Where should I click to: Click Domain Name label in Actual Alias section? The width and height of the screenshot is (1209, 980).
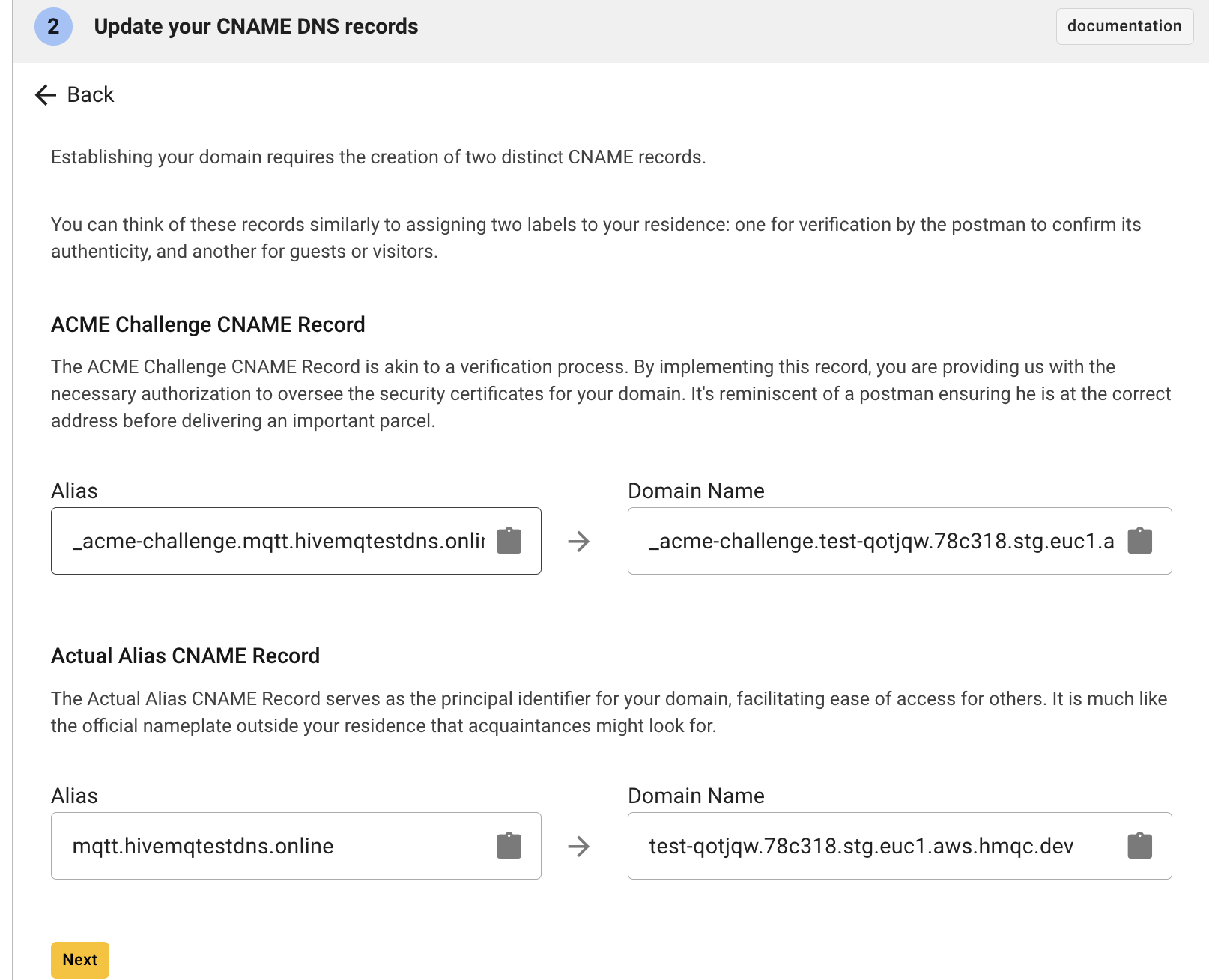696,796
